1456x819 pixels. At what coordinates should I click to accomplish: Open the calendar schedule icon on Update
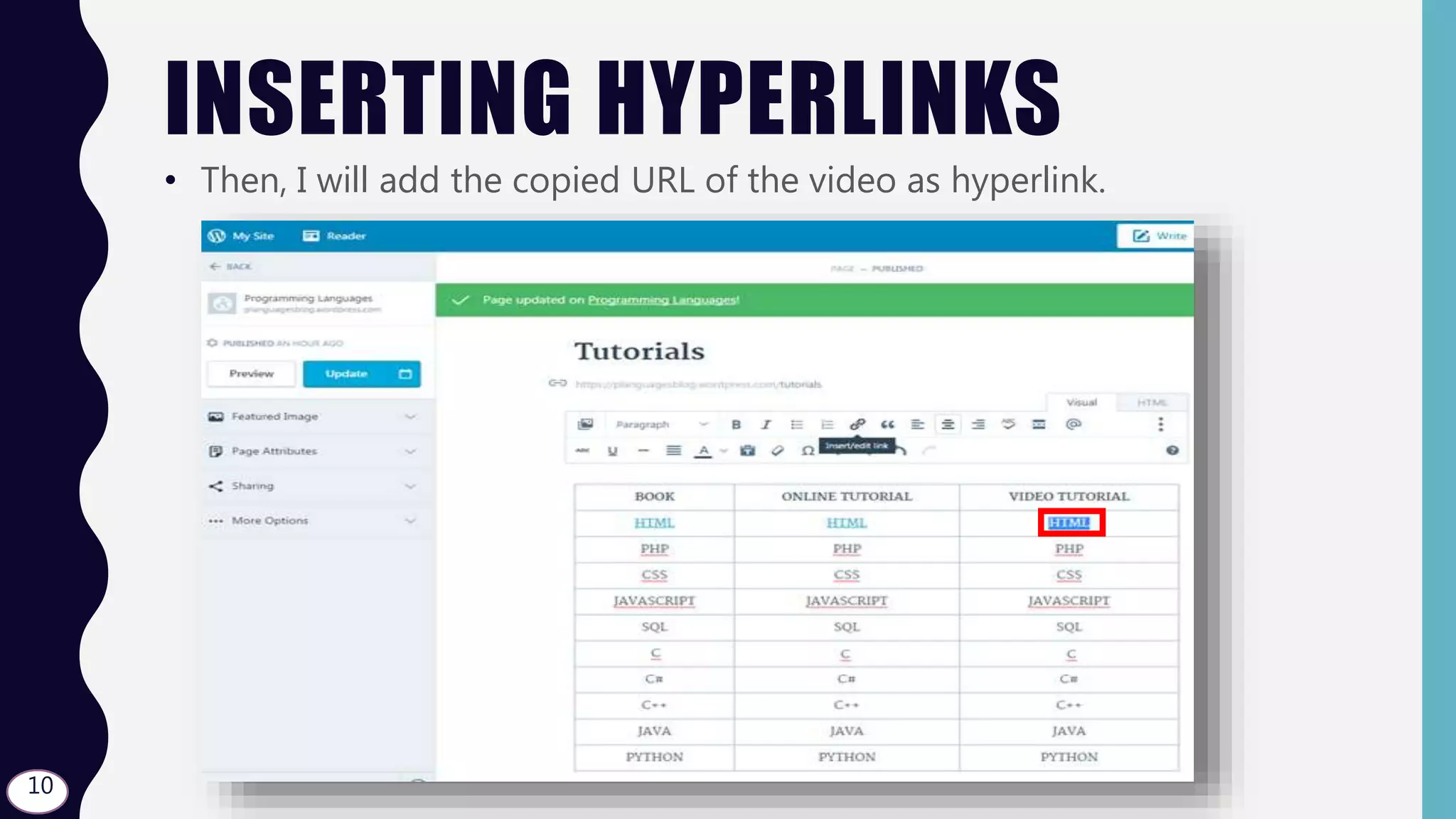[x=405, y=374]
